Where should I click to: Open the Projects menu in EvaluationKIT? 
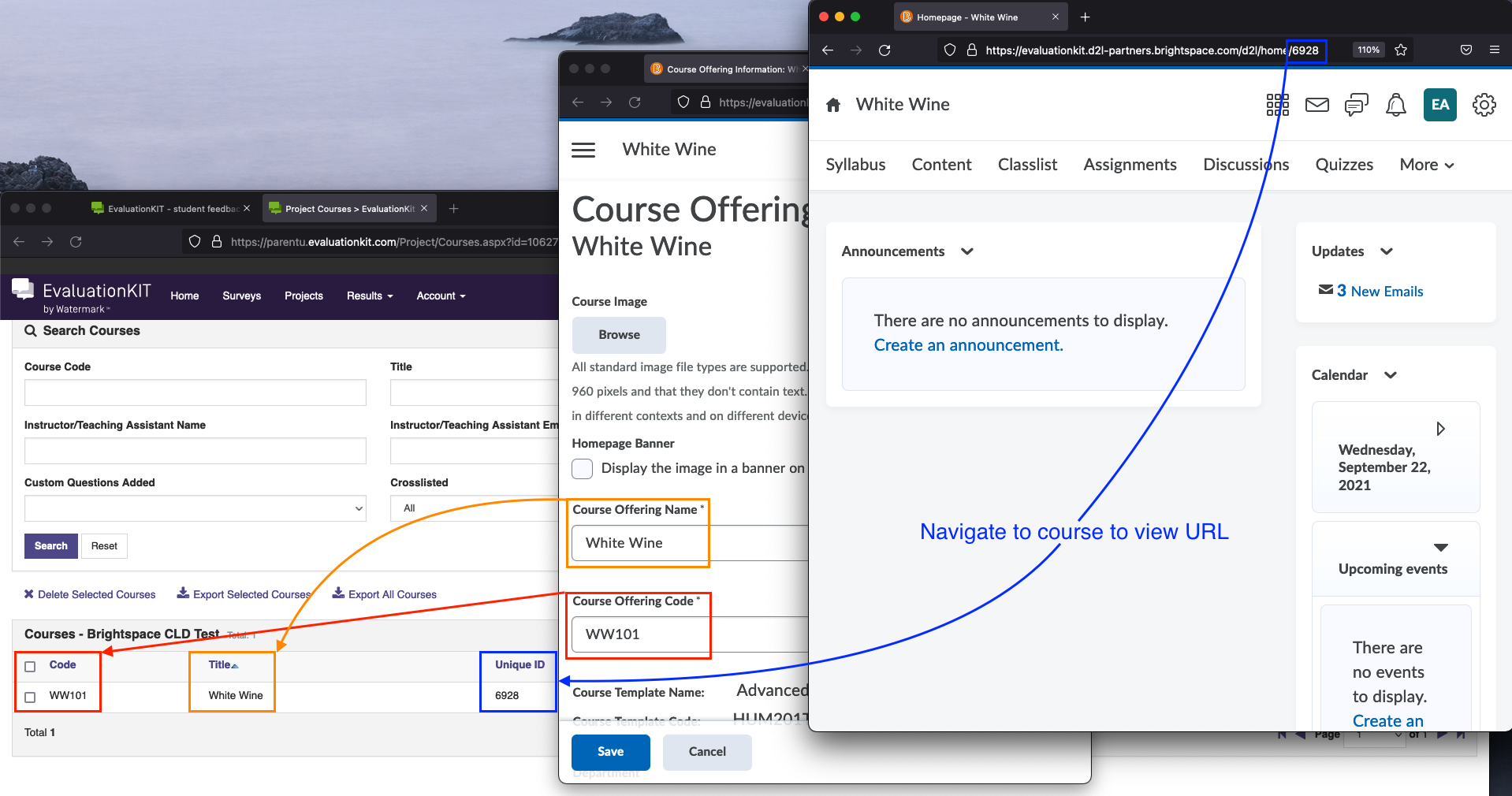304,296
